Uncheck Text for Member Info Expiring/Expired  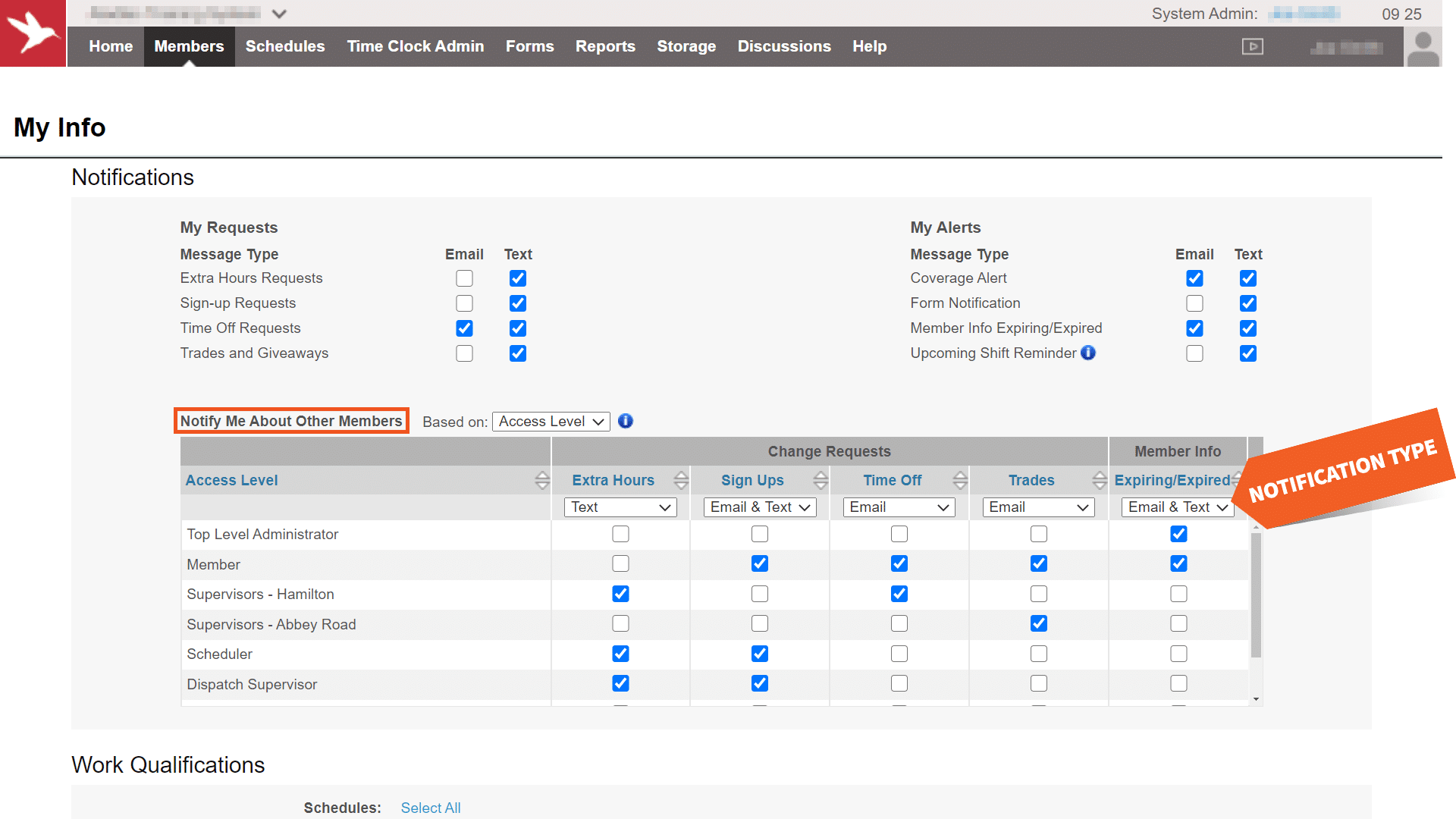(1248, 328)
